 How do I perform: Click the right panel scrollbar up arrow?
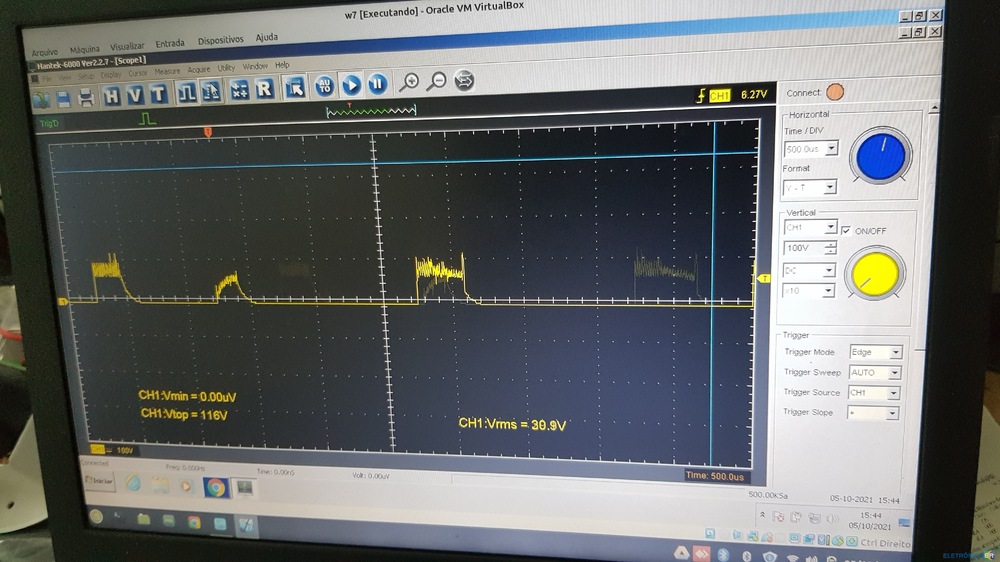pyautogui.click(x=934, y=109)
